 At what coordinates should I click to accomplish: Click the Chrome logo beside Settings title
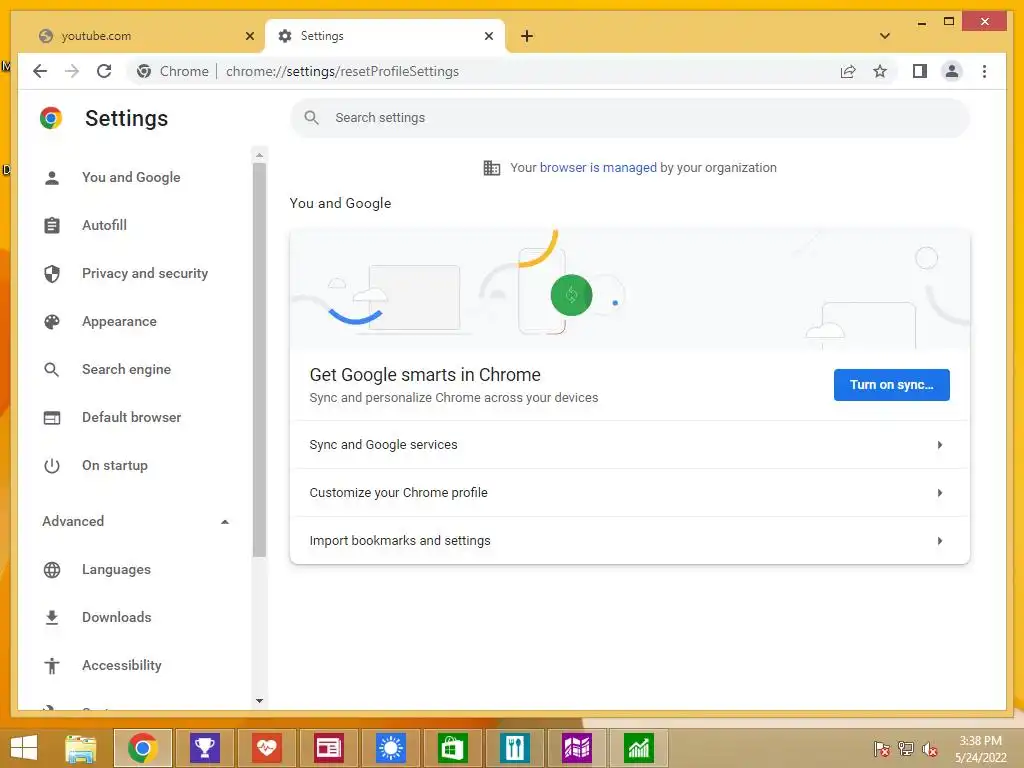[x=51, y=118]
